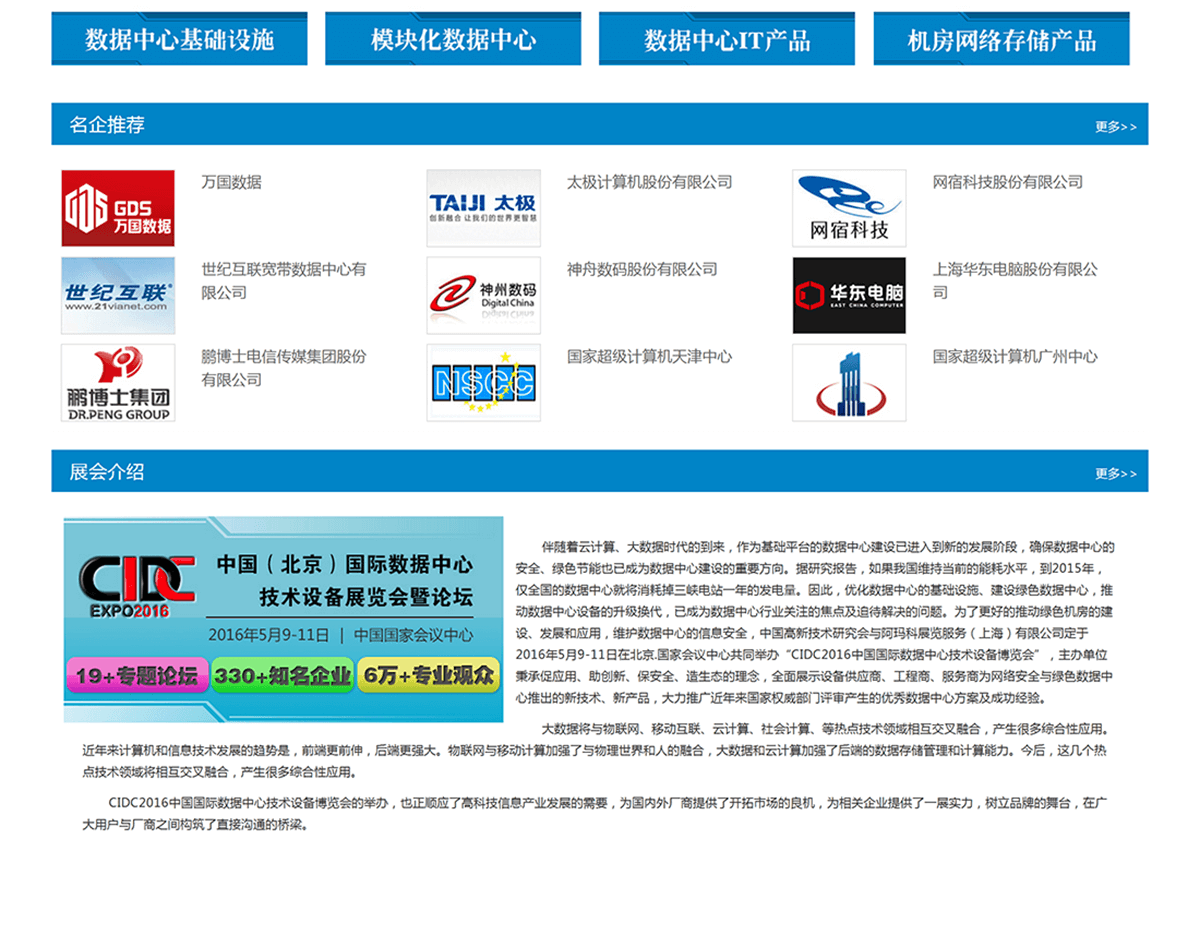The image size is (1200, 928).
Task: Click the 华东电脑 black logo
Action: click(x=849, y=295)
